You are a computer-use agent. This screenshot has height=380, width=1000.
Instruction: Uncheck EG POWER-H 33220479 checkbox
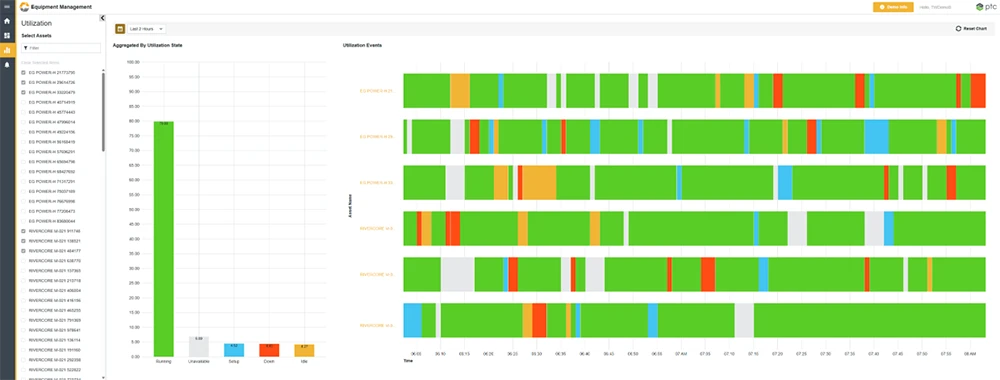[x=24, y=92]
